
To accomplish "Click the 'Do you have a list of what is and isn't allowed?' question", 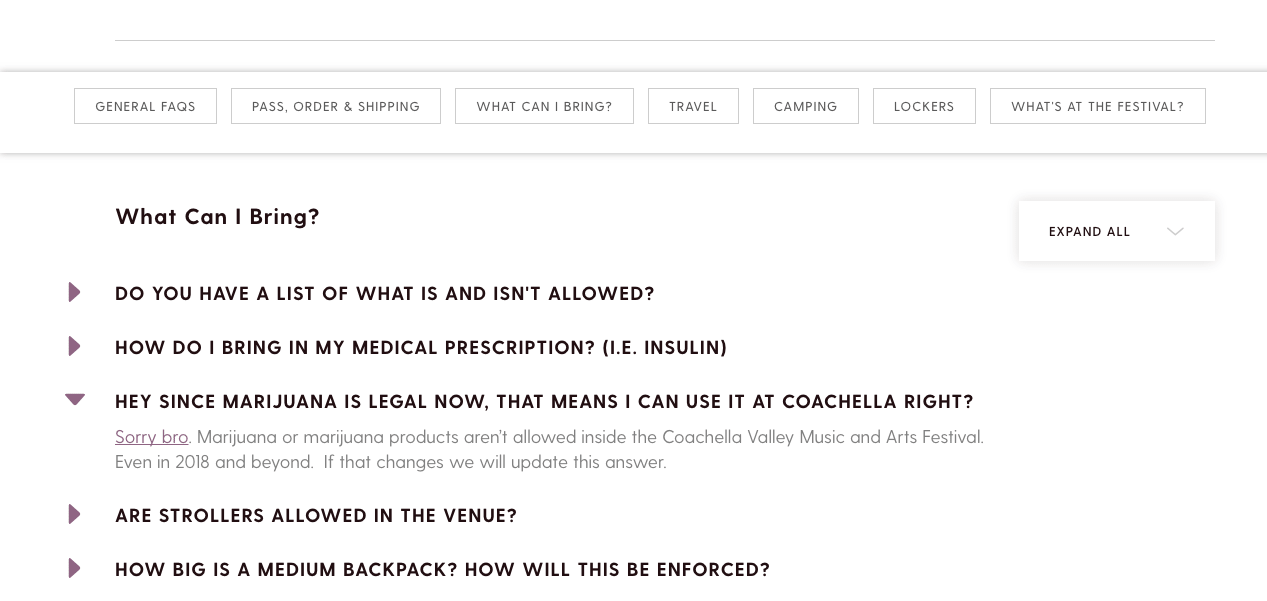I will 385,293.
